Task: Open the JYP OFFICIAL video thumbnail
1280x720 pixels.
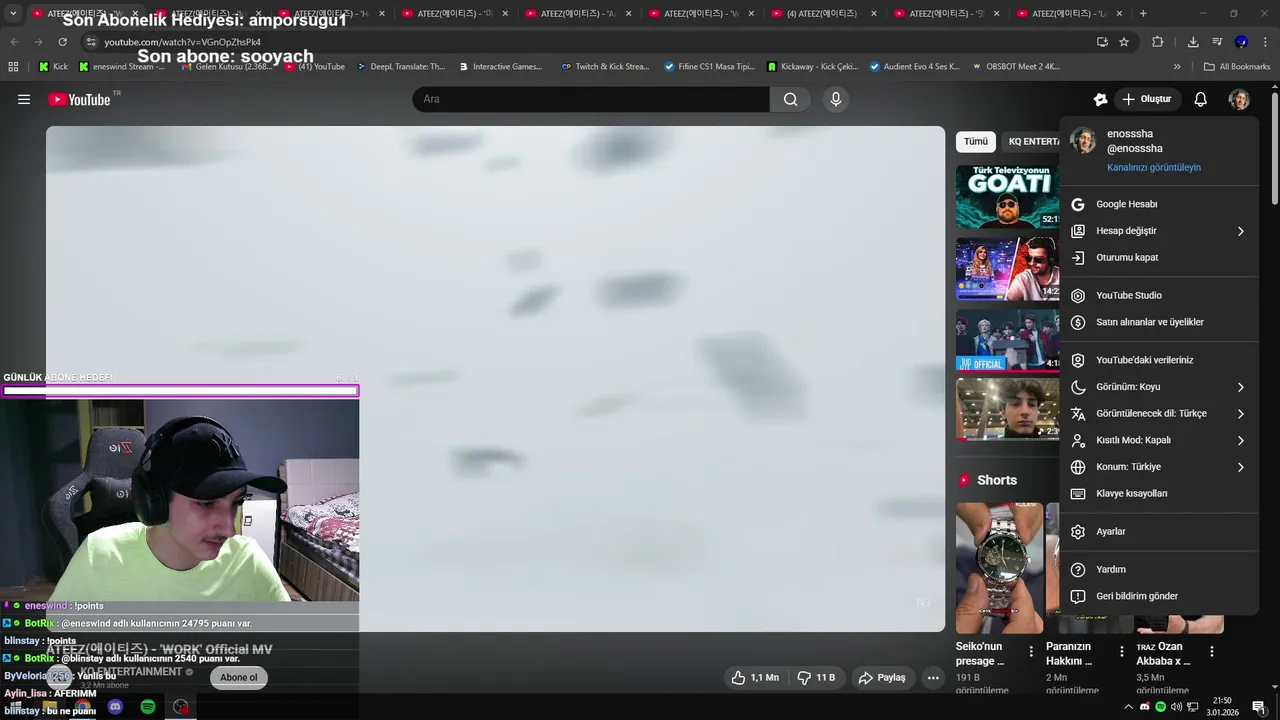Action: (1007, 339)
